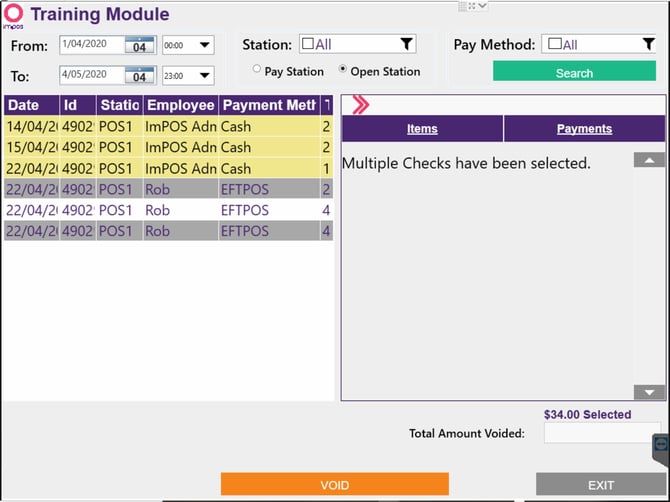Click the orange VOID button
The image size is (670, 502).
point(335,484)
